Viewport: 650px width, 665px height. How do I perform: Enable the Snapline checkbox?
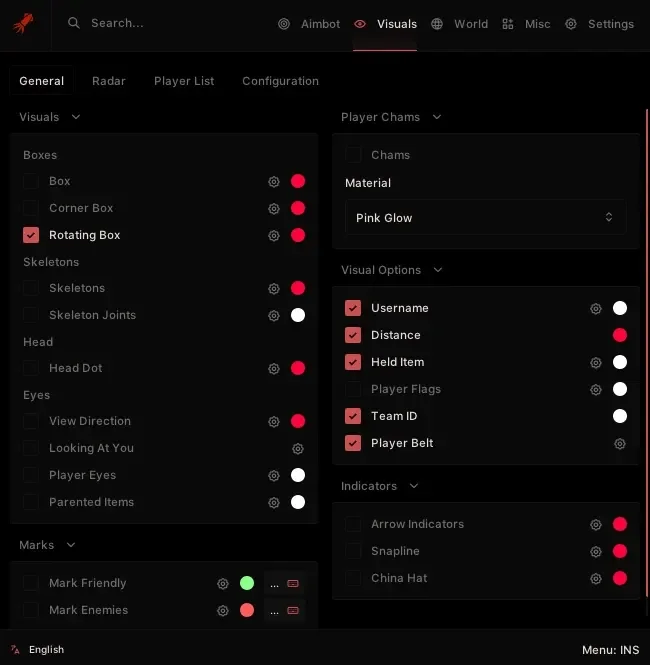point(353,551)
